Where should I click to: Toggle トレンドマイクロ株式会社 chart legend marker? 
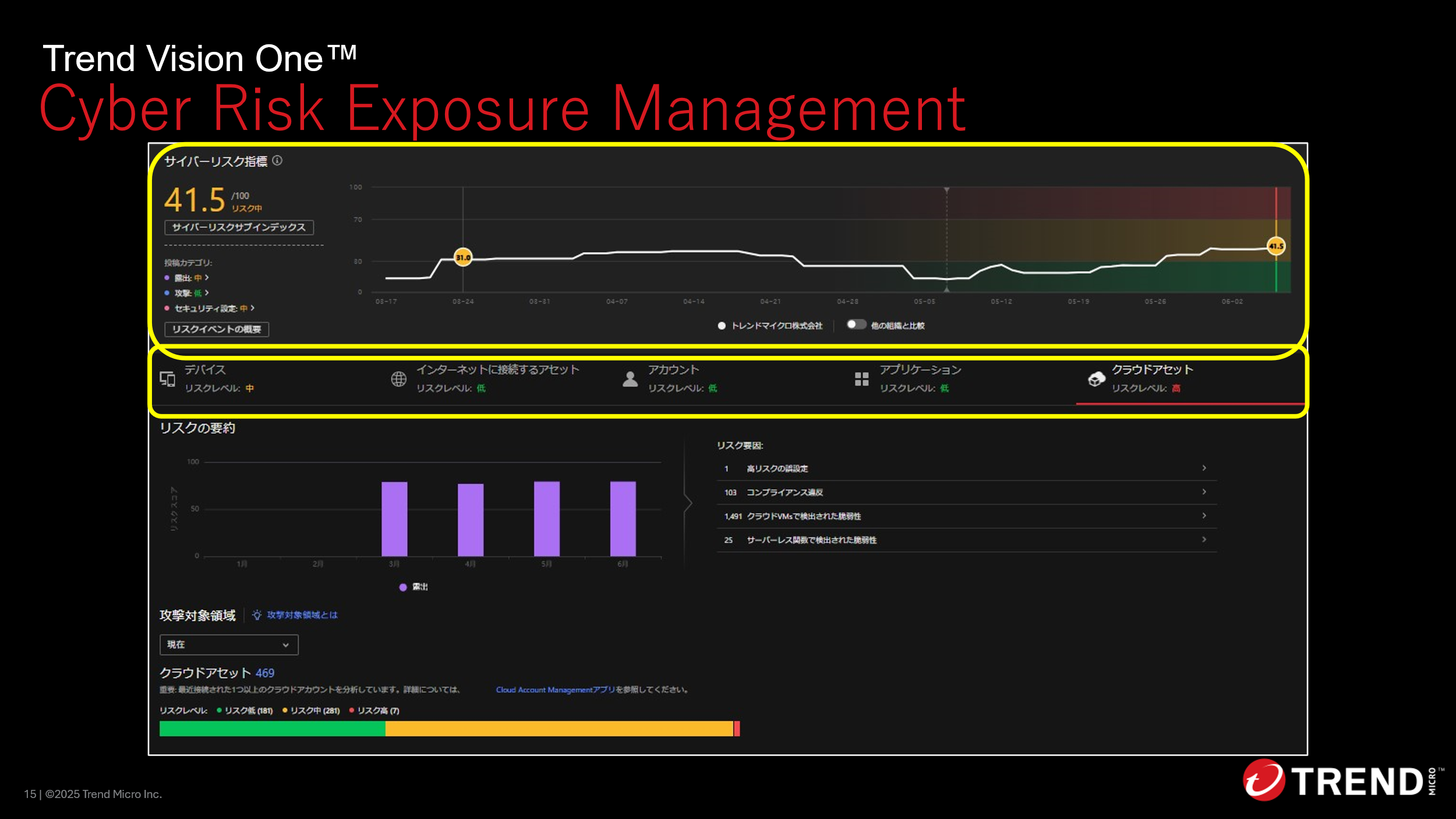pos(722,326)
